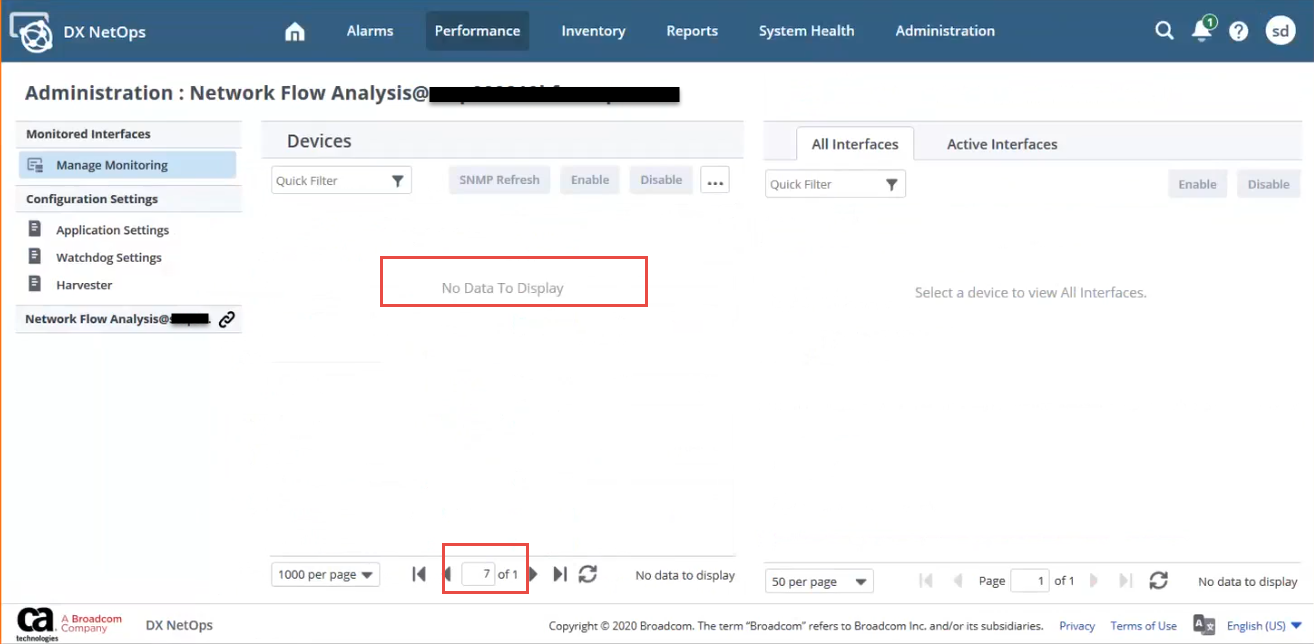The image size is (1314, 644).
Task: Click the CA Broadcom logo in footer
Action: [x=69, y=623]
